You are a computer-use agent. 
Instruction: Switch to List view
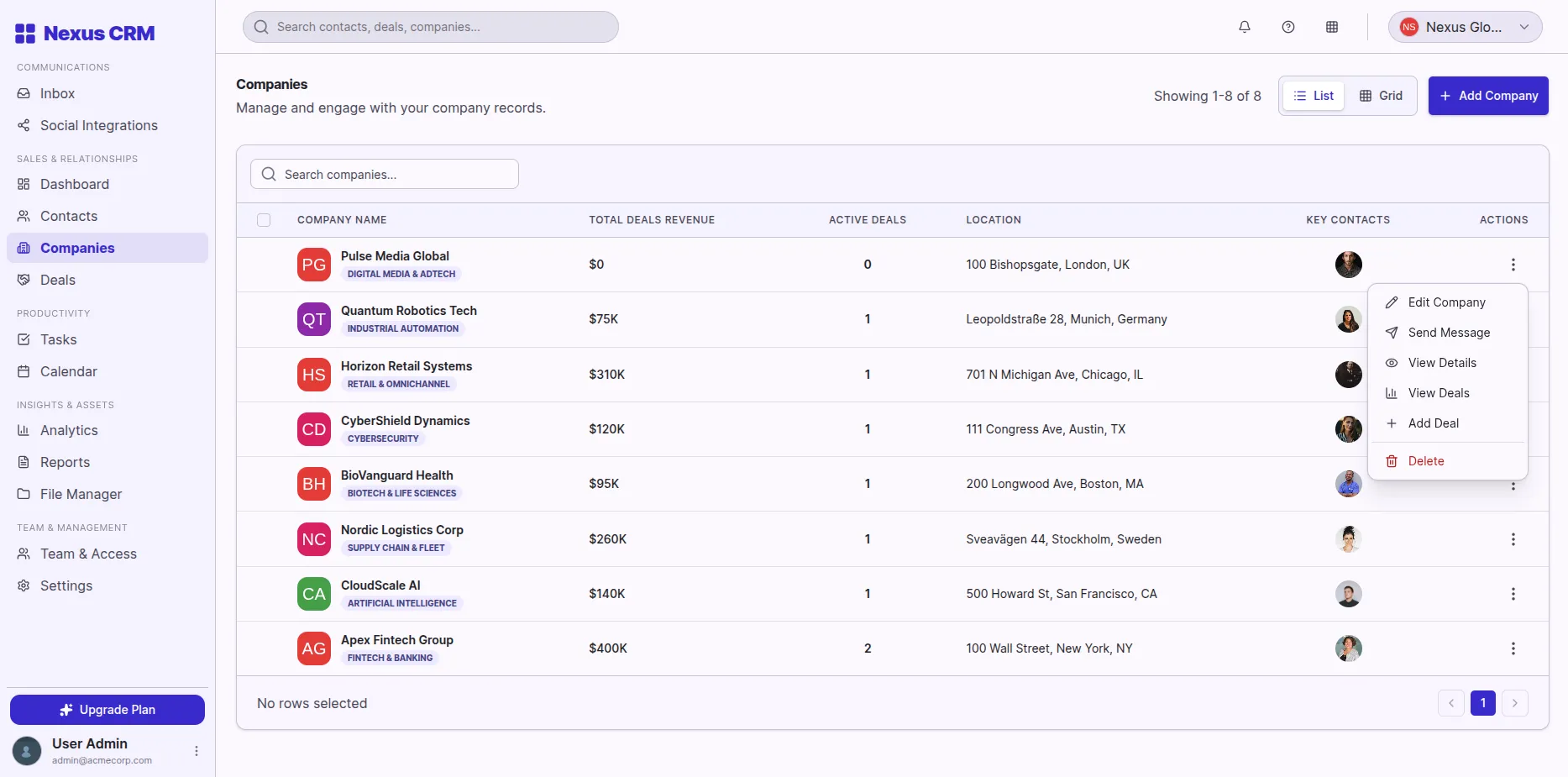pos(1314,96)
